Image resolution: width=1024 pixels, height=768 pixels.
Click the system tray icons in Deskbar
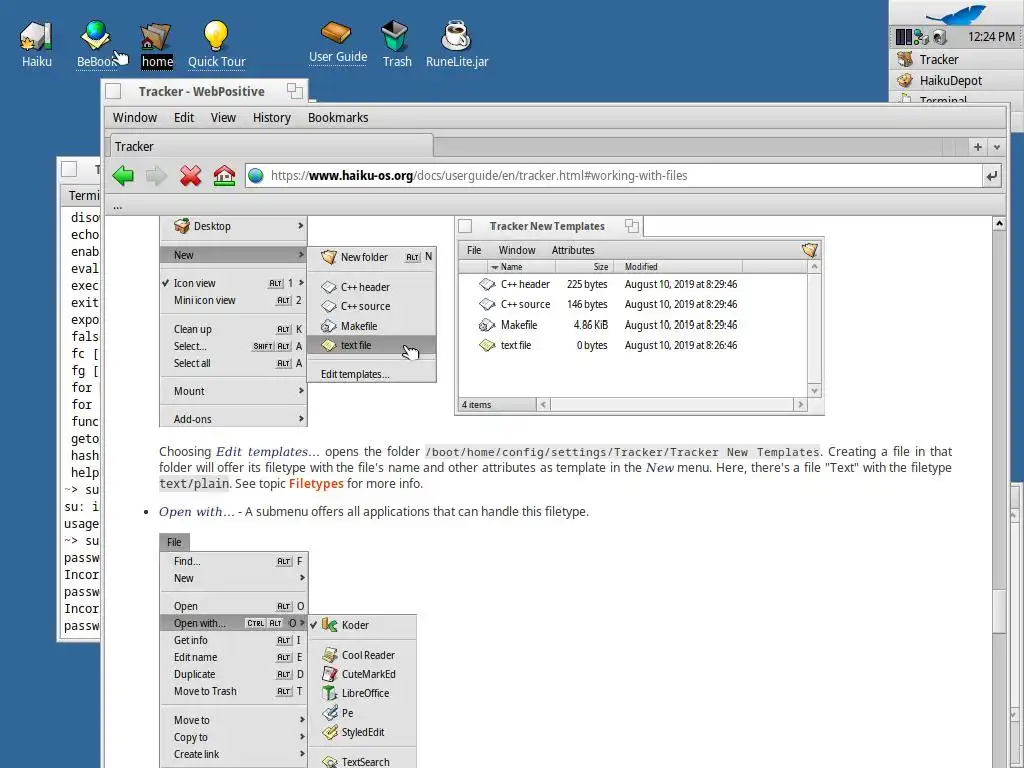coord(921,37)
